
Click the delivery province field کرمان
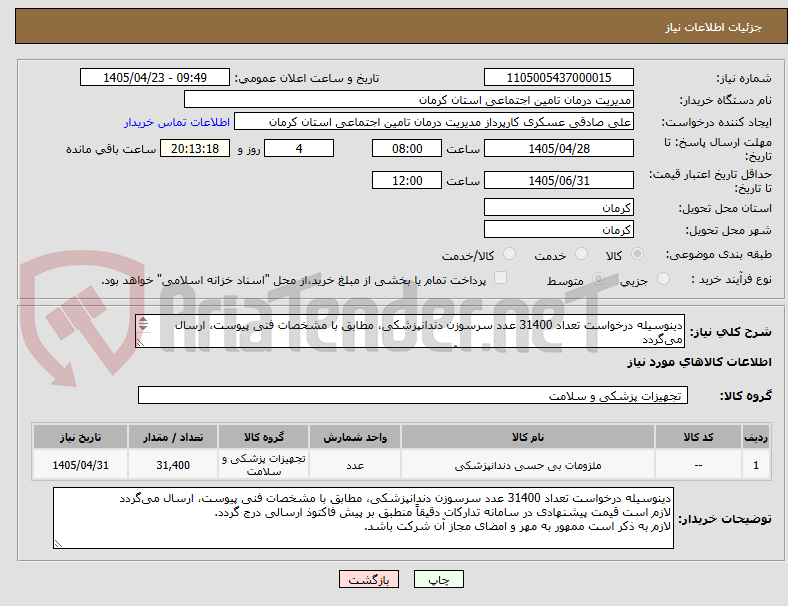pyautogui.click(x=558, y=207)
